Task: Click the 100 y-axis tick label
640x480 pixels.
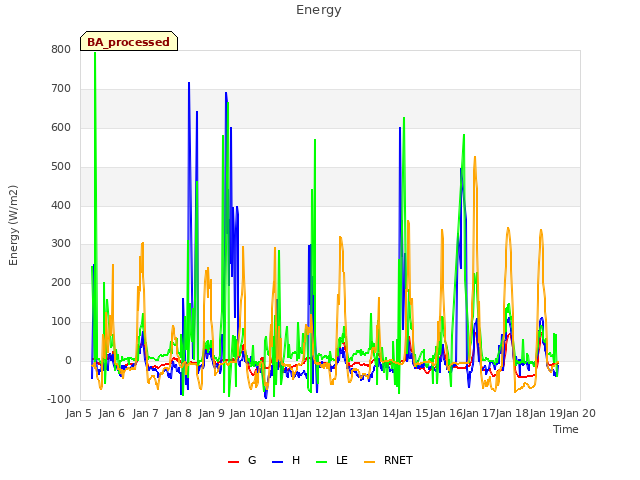Action: (61, 322)
